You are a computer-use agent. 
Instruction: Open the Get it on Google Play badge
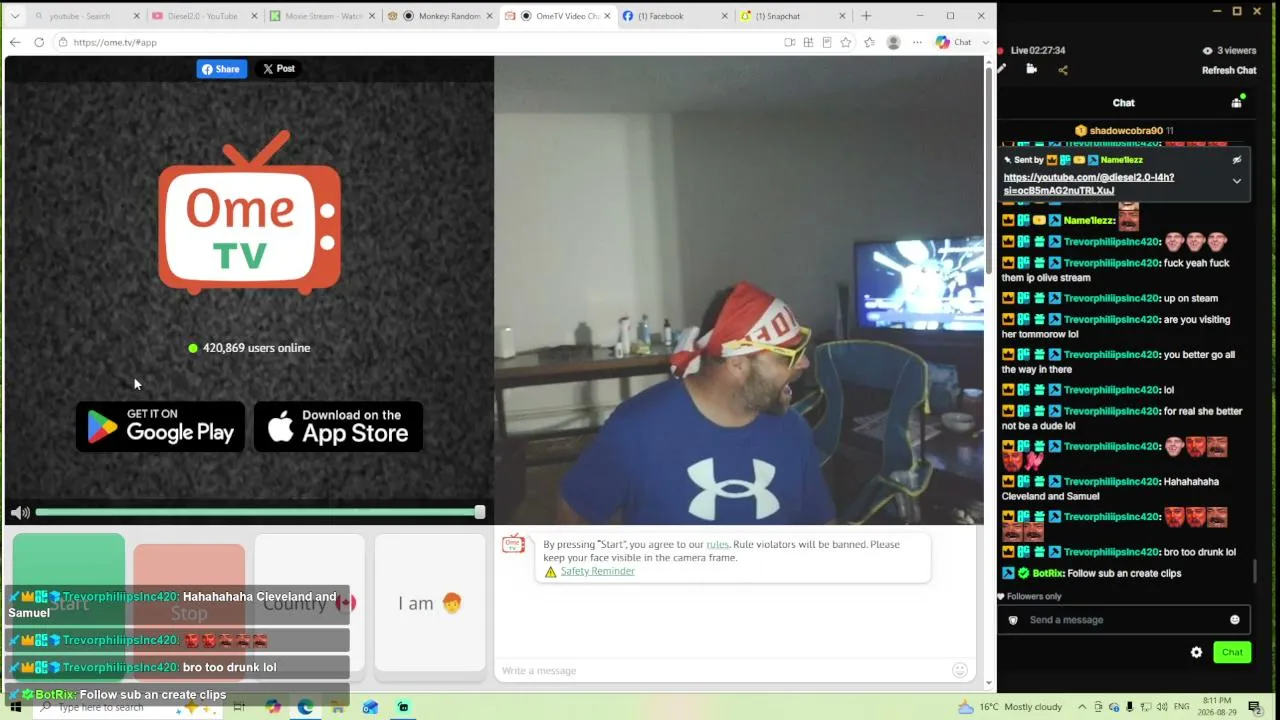coord(160,427)
